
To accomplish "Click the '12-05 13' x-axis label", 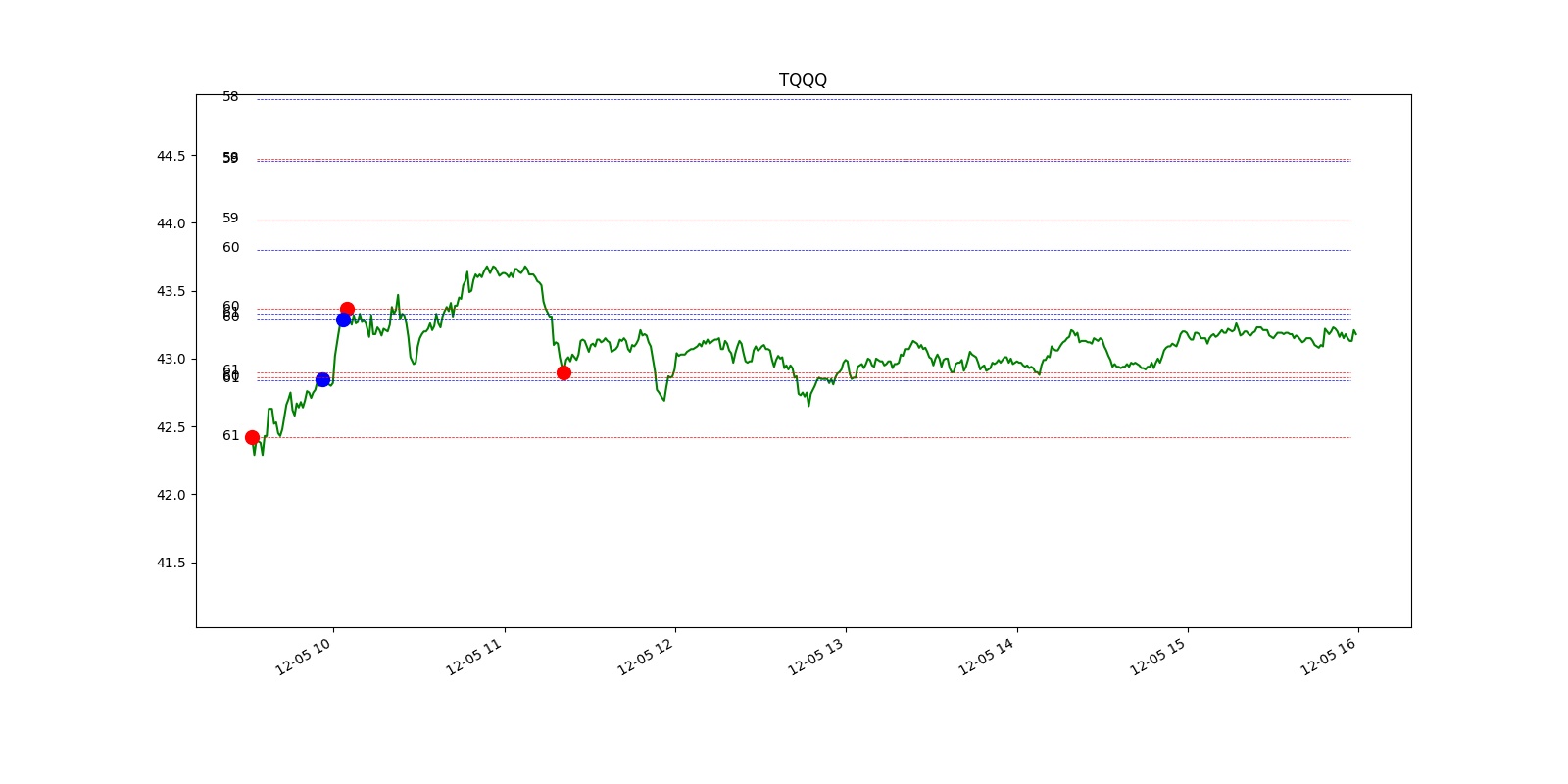I will pos(815,657).
